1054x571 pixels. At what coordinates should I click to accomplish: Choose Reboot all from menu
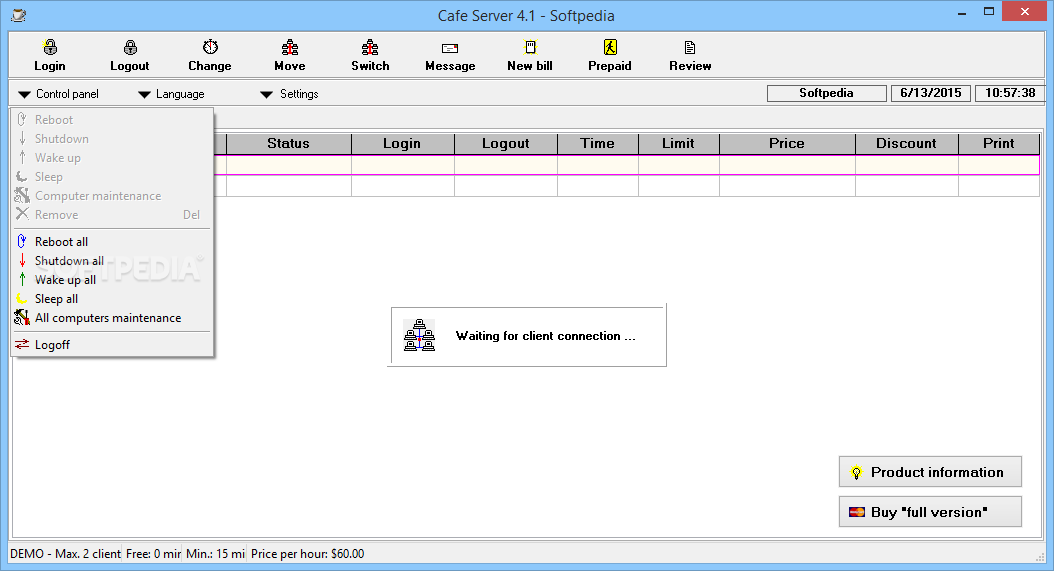point(112,241)
